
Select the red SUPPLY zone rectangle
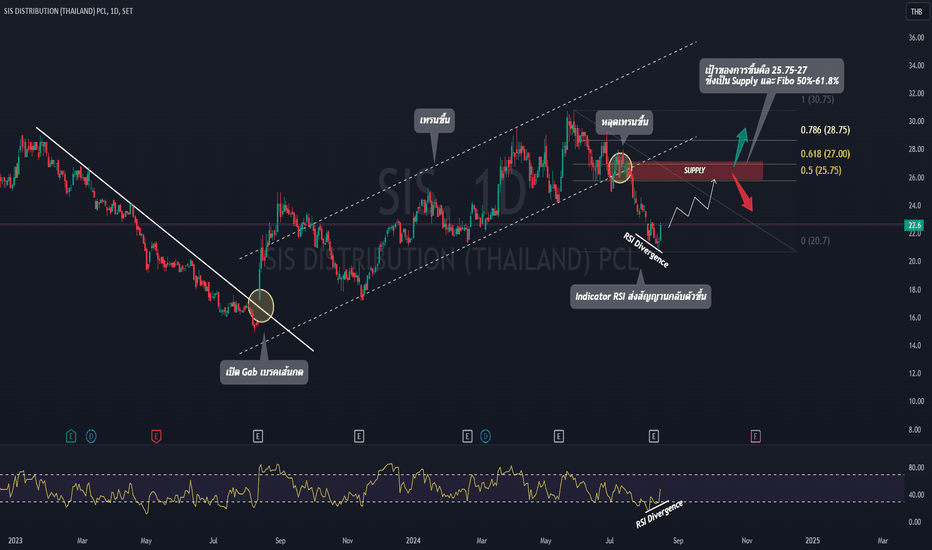point(697,171)
